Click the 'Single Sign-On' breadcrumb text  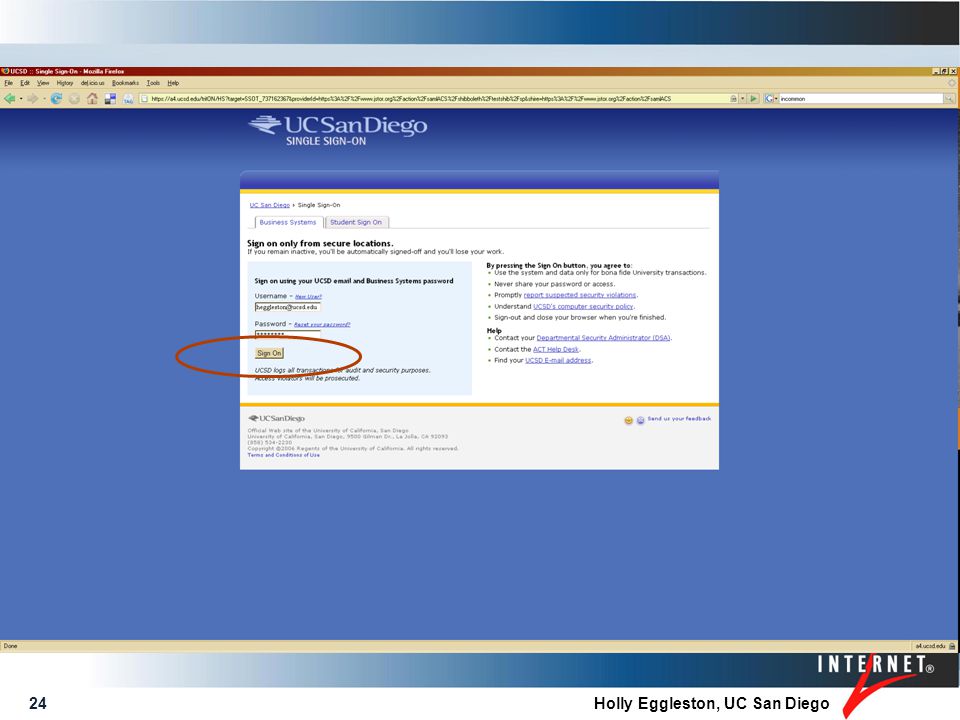[x=319, y=205]
